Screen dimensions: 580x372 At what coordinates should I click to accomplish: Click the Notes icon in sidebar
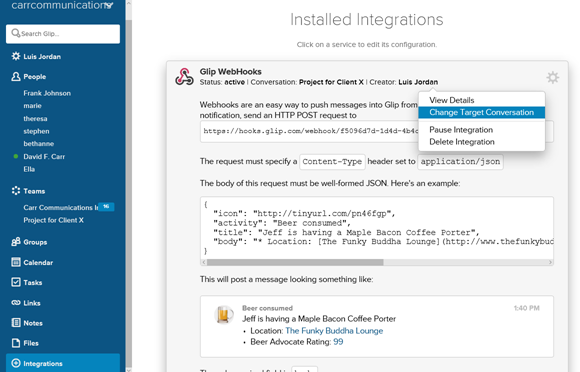click(x=16, y=323)
